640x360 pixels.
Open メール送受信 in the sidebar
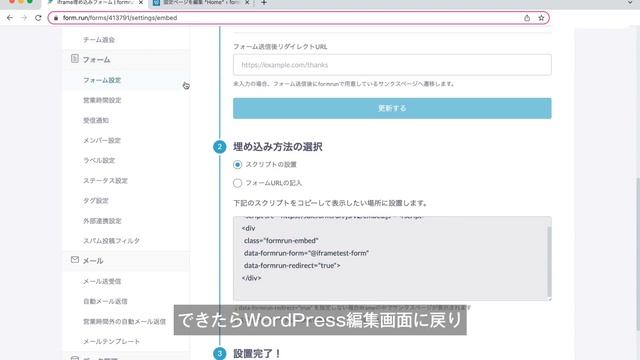point(102,281)
